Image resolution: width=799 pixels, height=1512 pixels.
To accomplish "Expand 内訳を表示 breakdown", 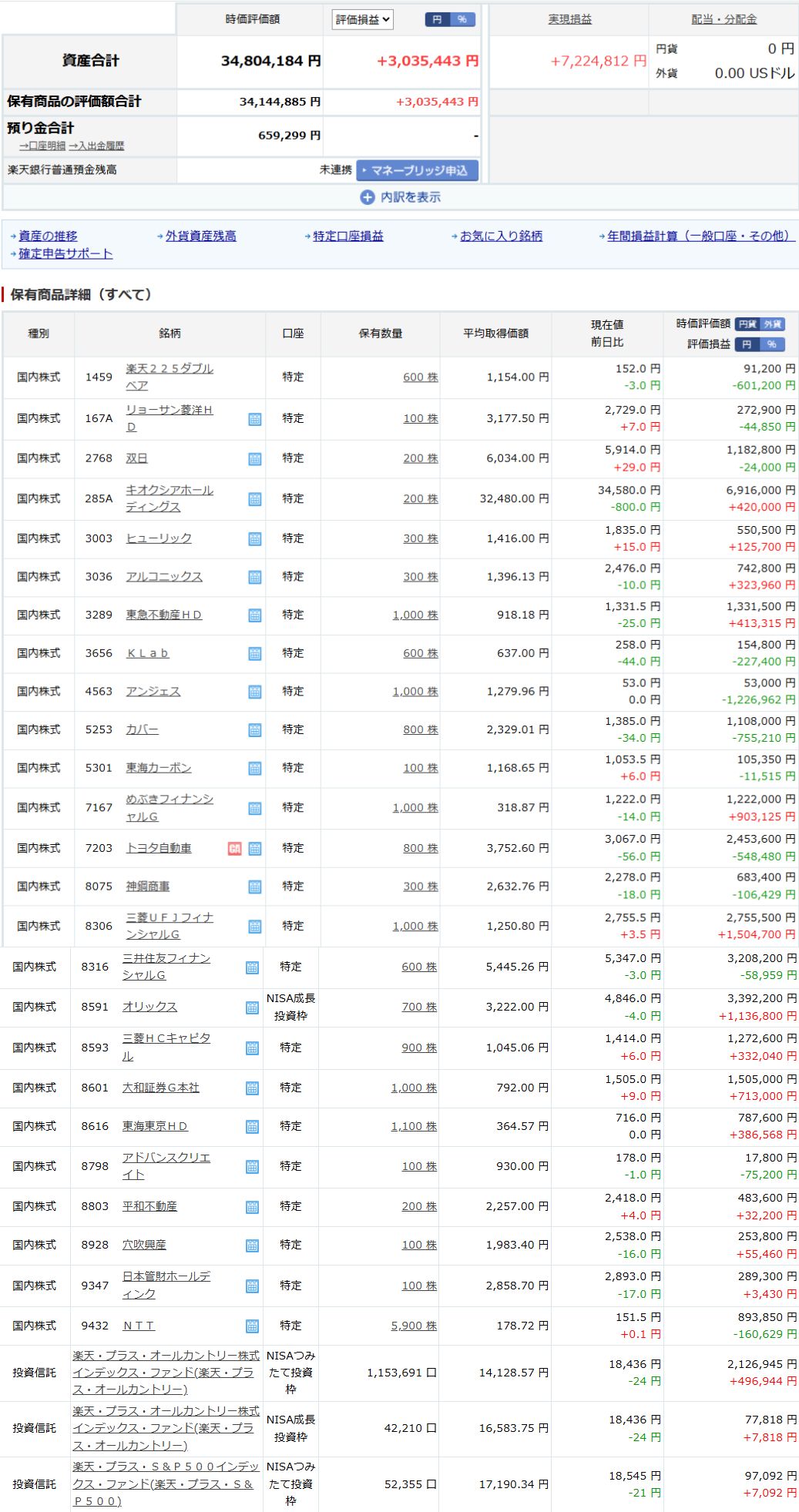I will 401,197.
